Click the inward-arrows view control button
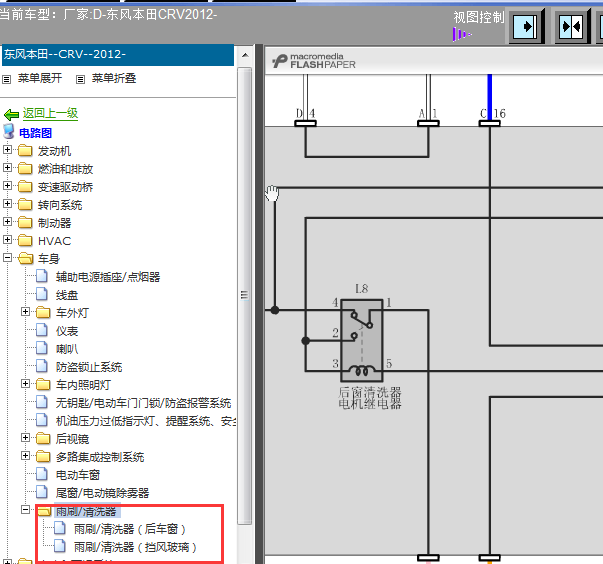This screenshot has height=564, width=603. 572,27
